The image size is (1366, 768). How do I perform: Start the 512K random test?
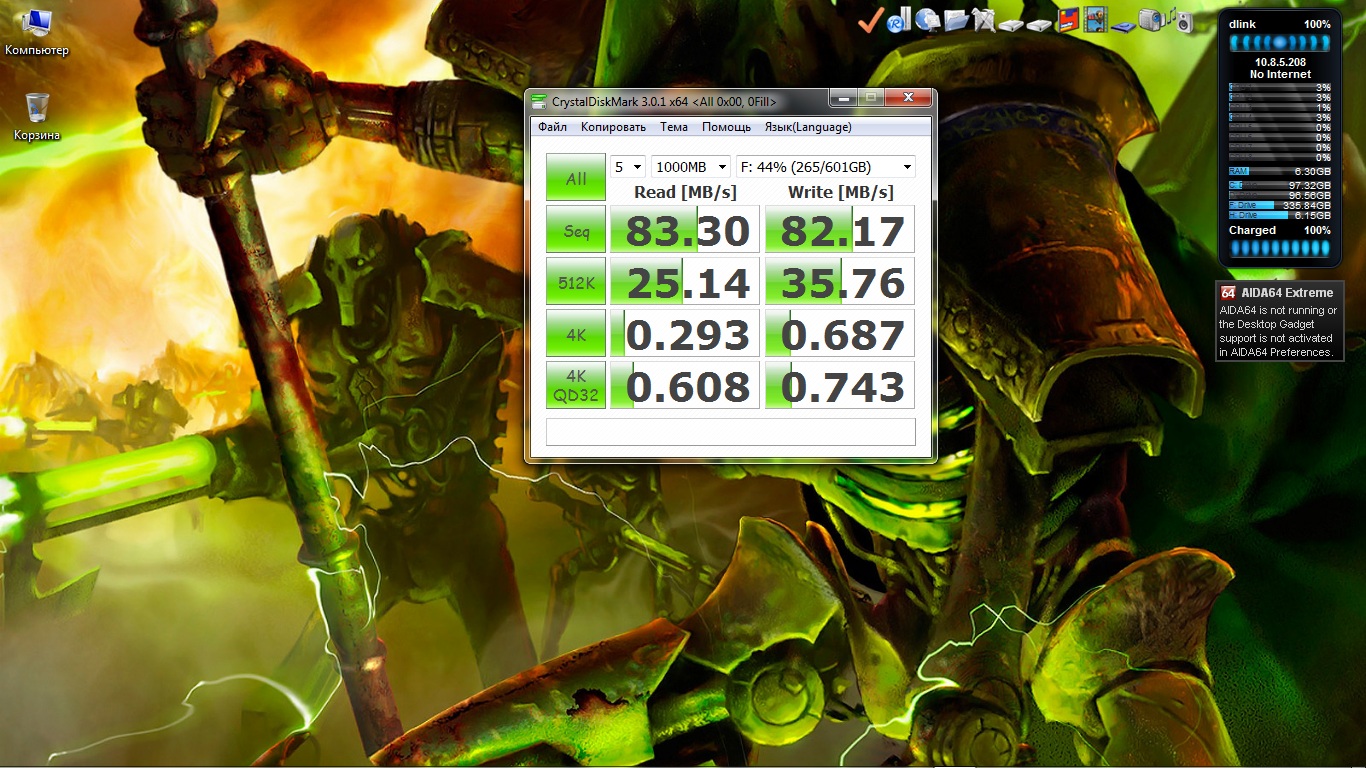pyautogui.click(x=576, y=281)
